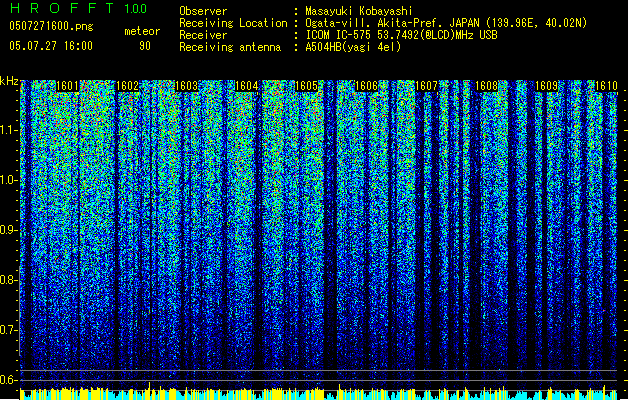
Task: Select the file name 0507271600.png
Action: [x=51, y=26]
